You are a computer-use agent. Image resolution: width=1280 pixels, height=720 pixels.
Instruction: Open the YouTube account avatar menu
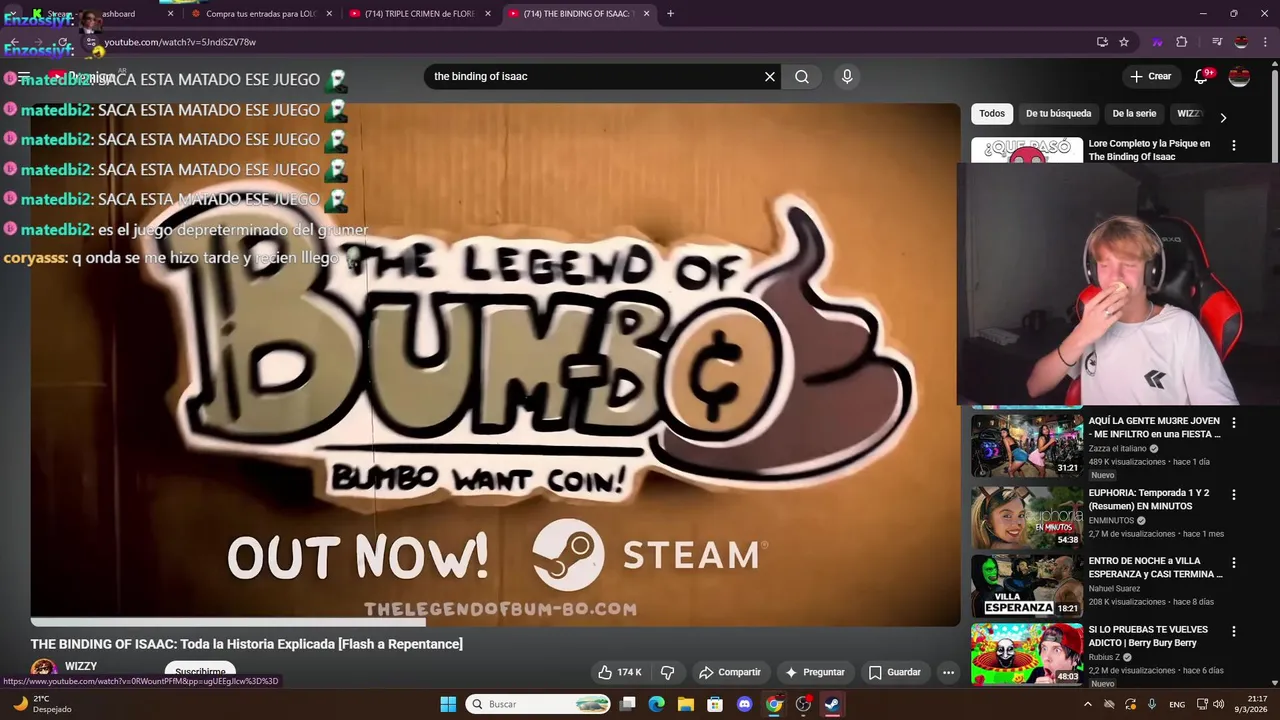(x=1239, y=77)
